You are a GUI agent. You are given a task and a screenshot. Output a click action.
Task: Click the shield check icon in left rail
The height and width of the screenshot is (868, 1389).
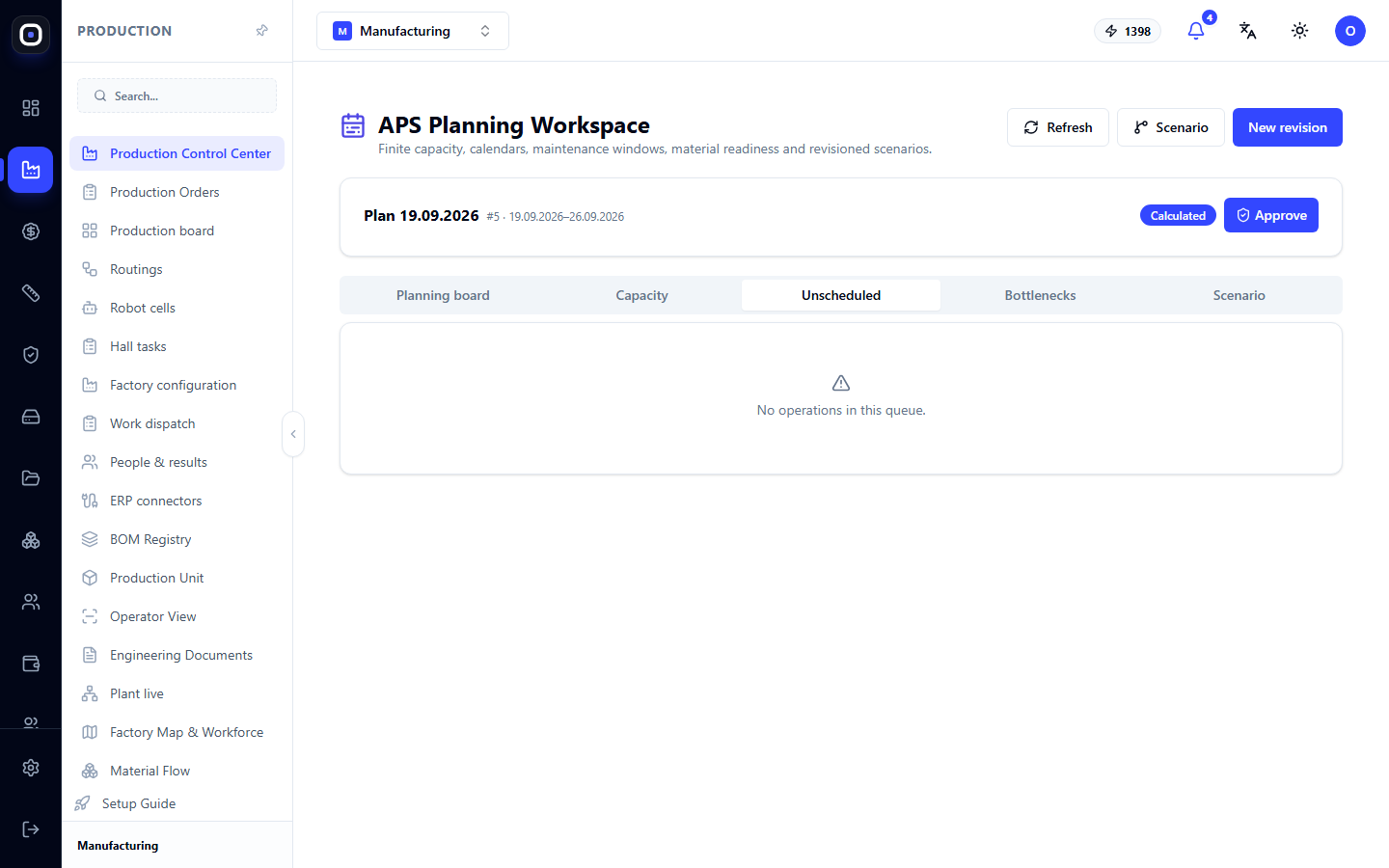coord(31,355)
